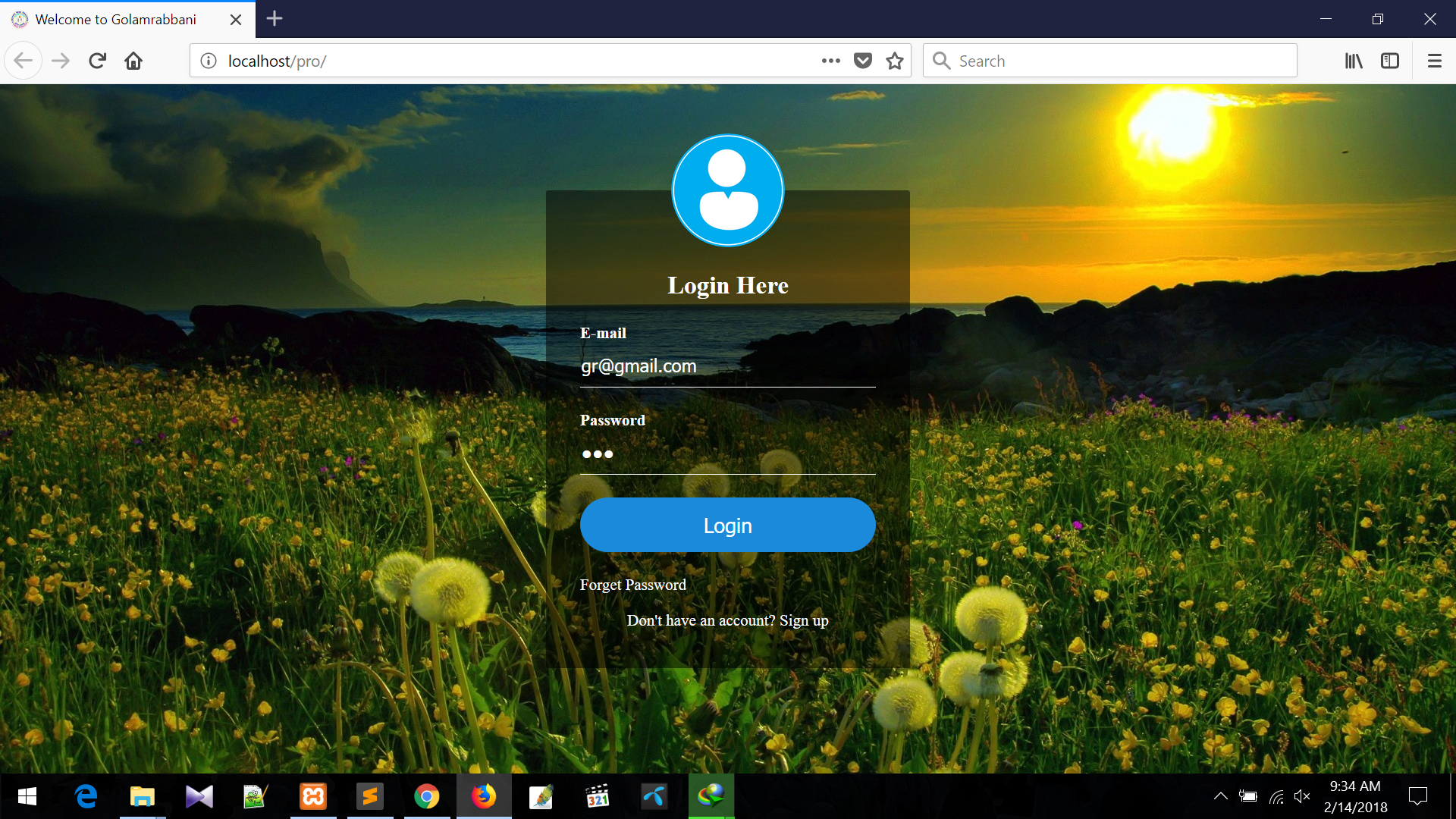Click the Forget Password link
1456x819 pixels.
tap(632, 585)
